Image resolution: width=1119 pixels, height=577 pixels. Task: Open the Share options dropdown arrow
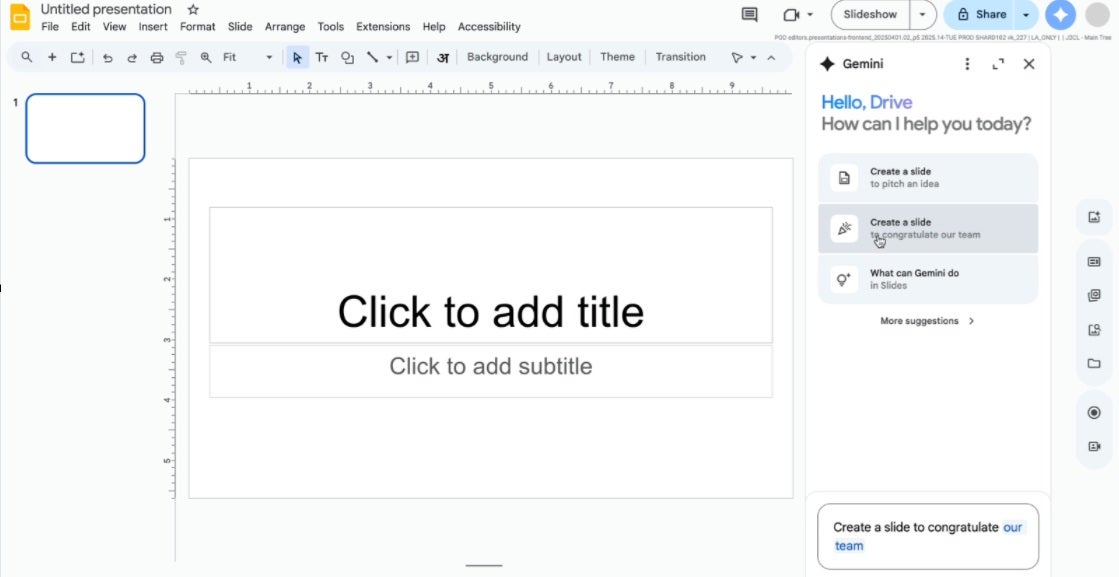pos(1026,15)
